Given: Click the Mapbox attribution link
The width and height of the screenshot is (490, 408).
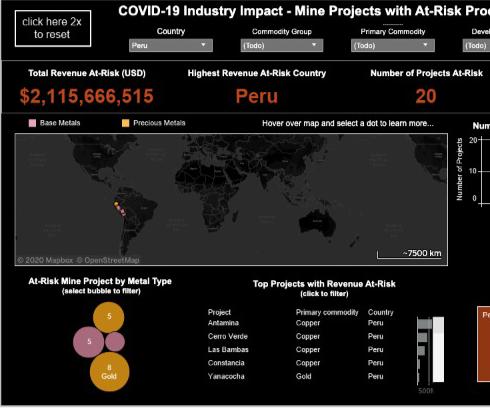Looking at the screenshot, I should 45,260.
